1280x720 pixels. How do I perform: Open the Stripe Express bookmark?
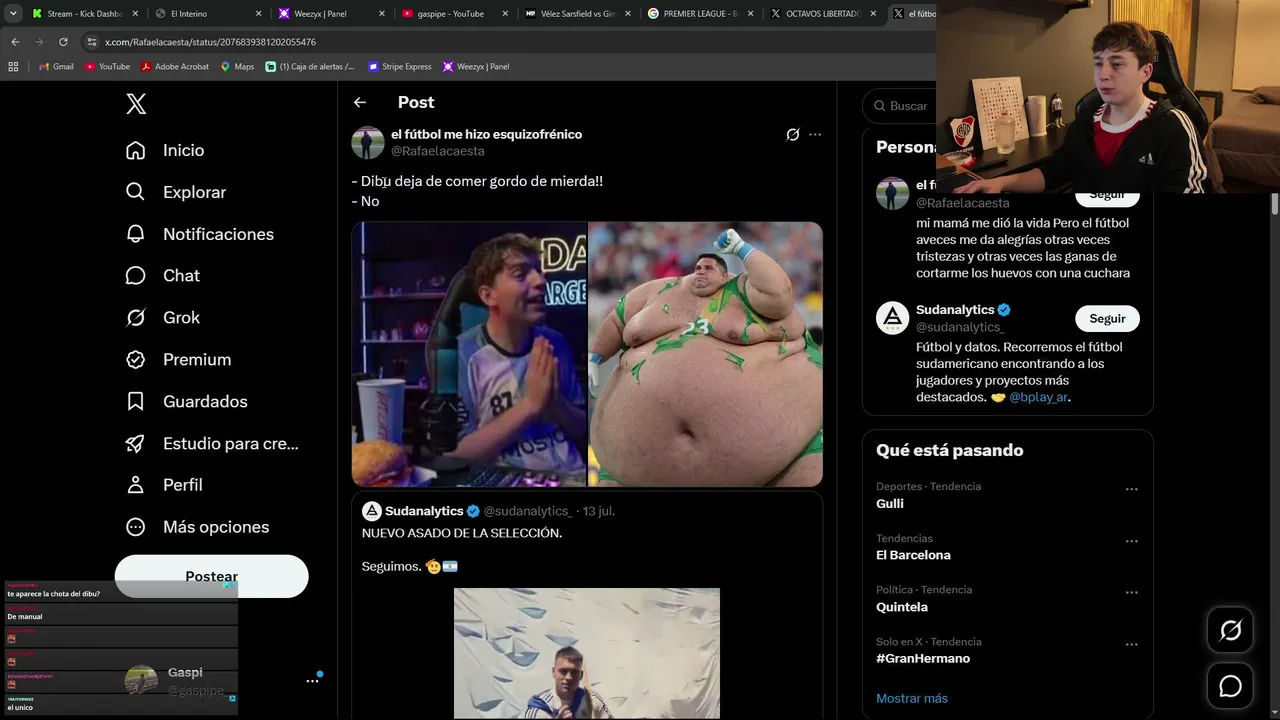[x=399, y=67]
